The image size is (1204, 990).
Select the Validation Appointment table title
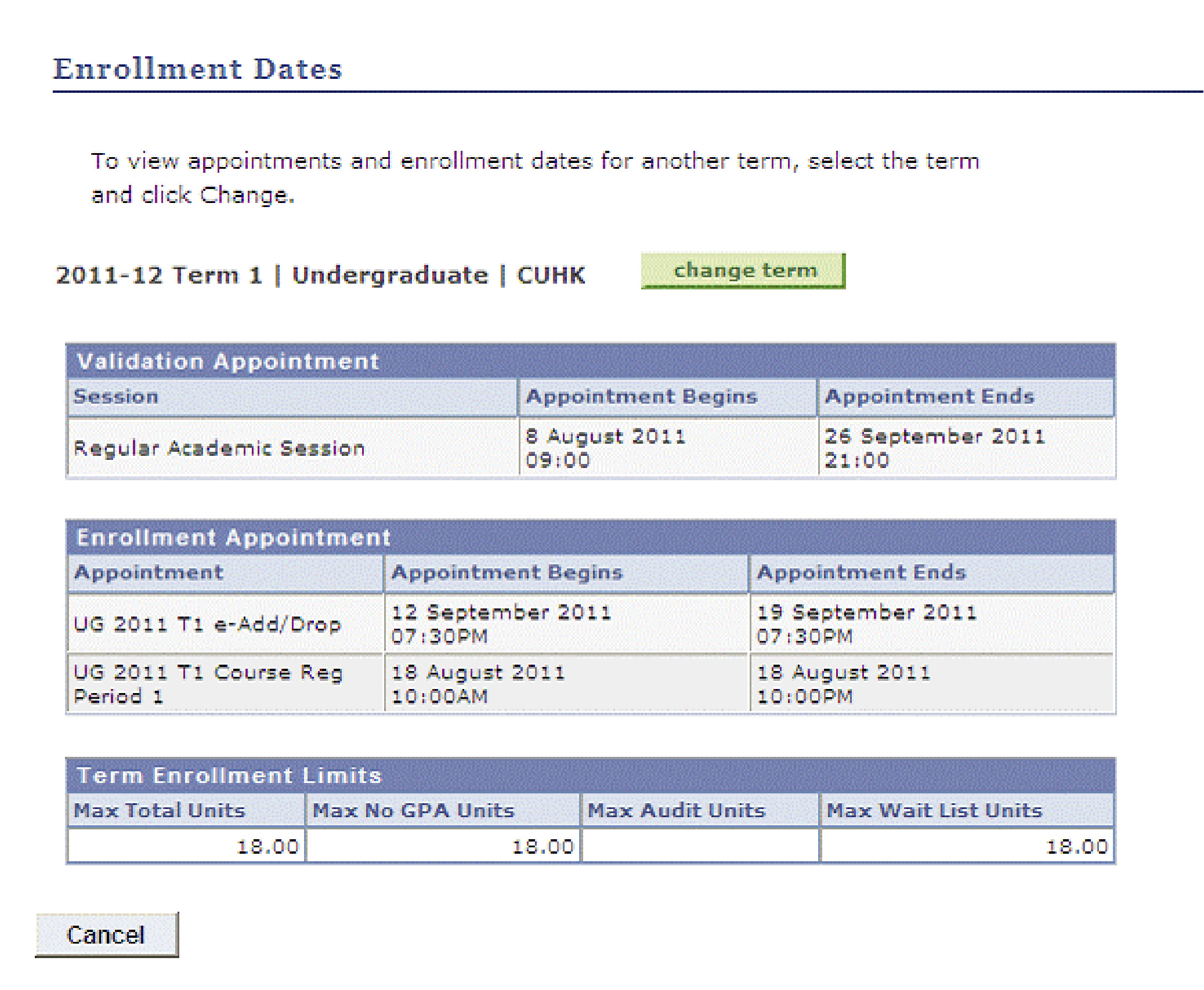click(228, 361)
